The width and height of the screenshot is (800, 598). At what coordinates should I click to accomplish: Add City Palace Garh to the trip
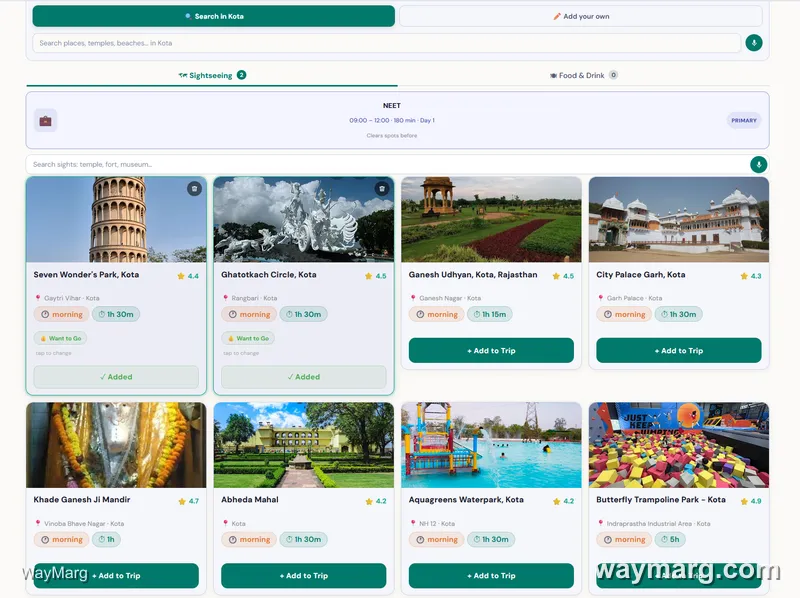[x=679, y=351]
